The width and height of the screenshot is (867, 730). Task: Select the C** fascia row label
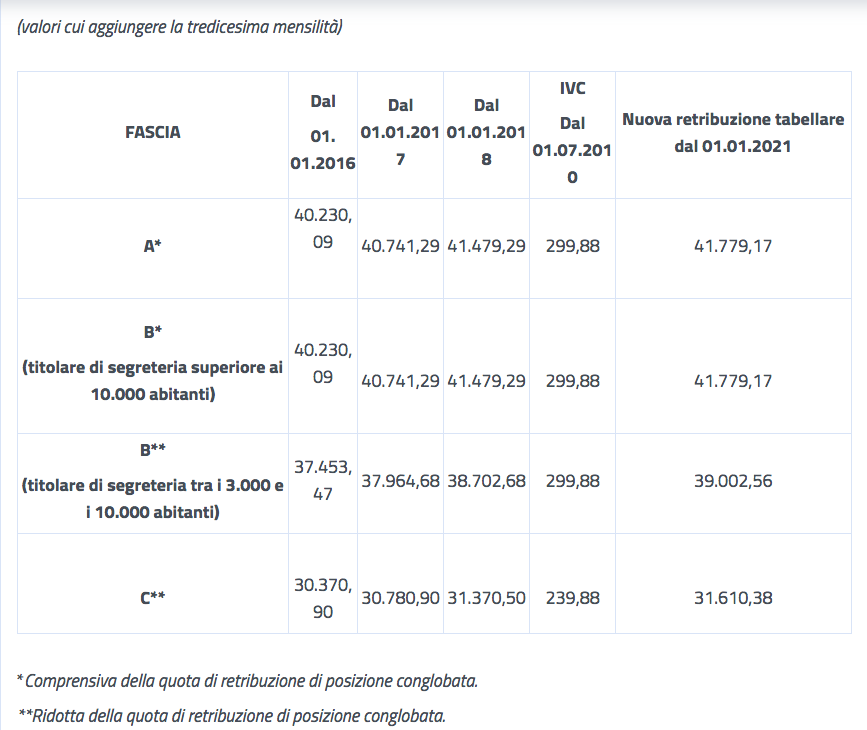click(153, 598)
